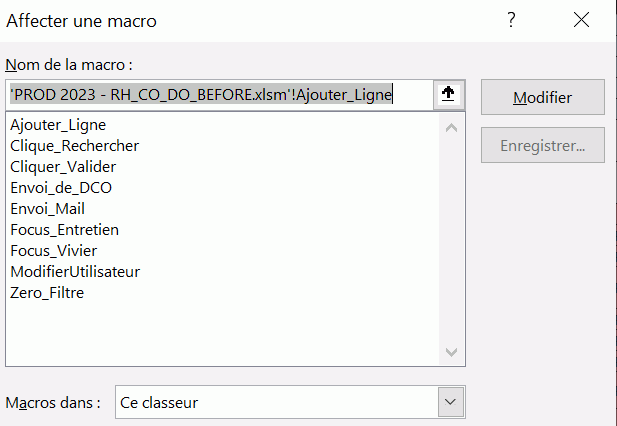Click the macro name text field

point(218,94)
